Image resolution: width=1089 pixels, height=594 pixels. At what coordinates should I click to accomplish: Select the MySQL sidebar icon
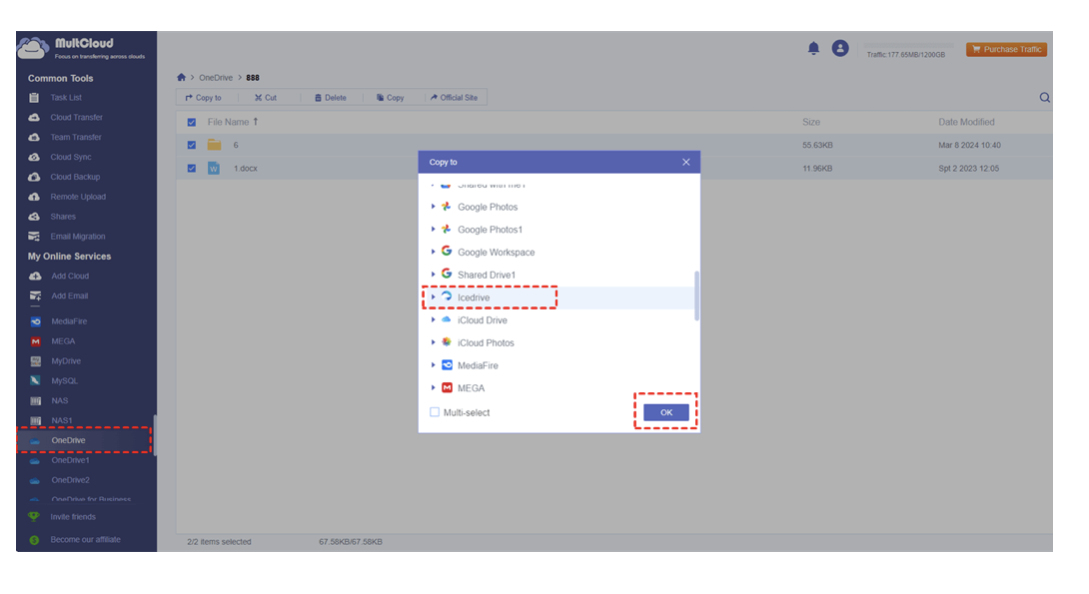point(35,381)
